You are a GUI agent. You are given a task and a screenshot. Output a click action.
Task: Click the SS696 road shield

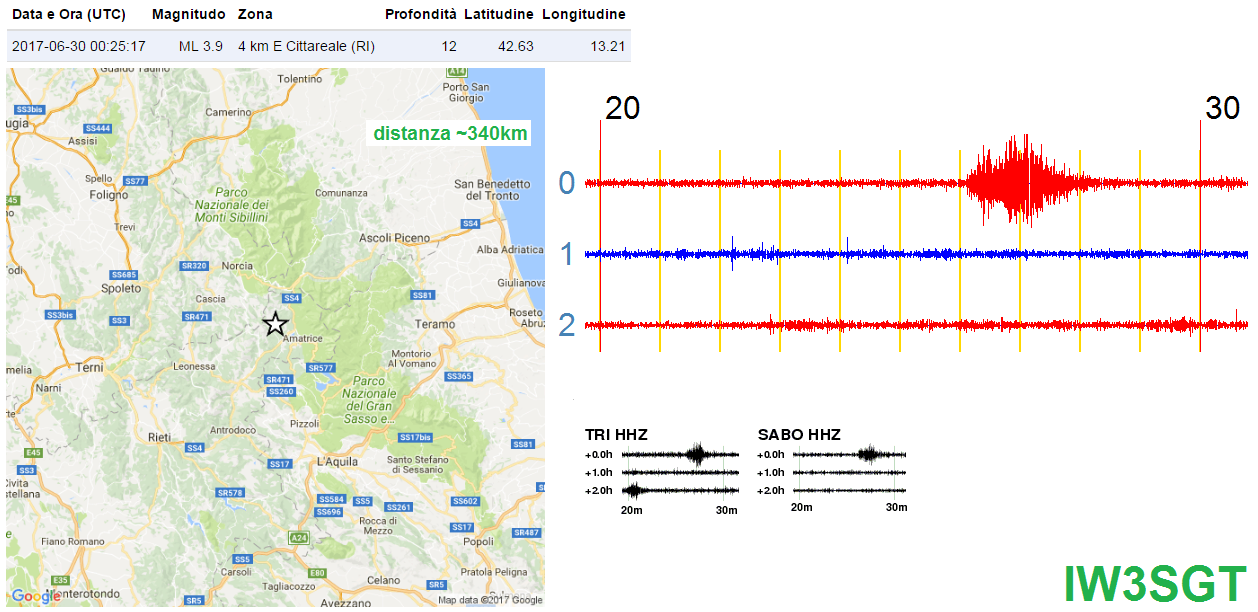[x=328, y=511]
